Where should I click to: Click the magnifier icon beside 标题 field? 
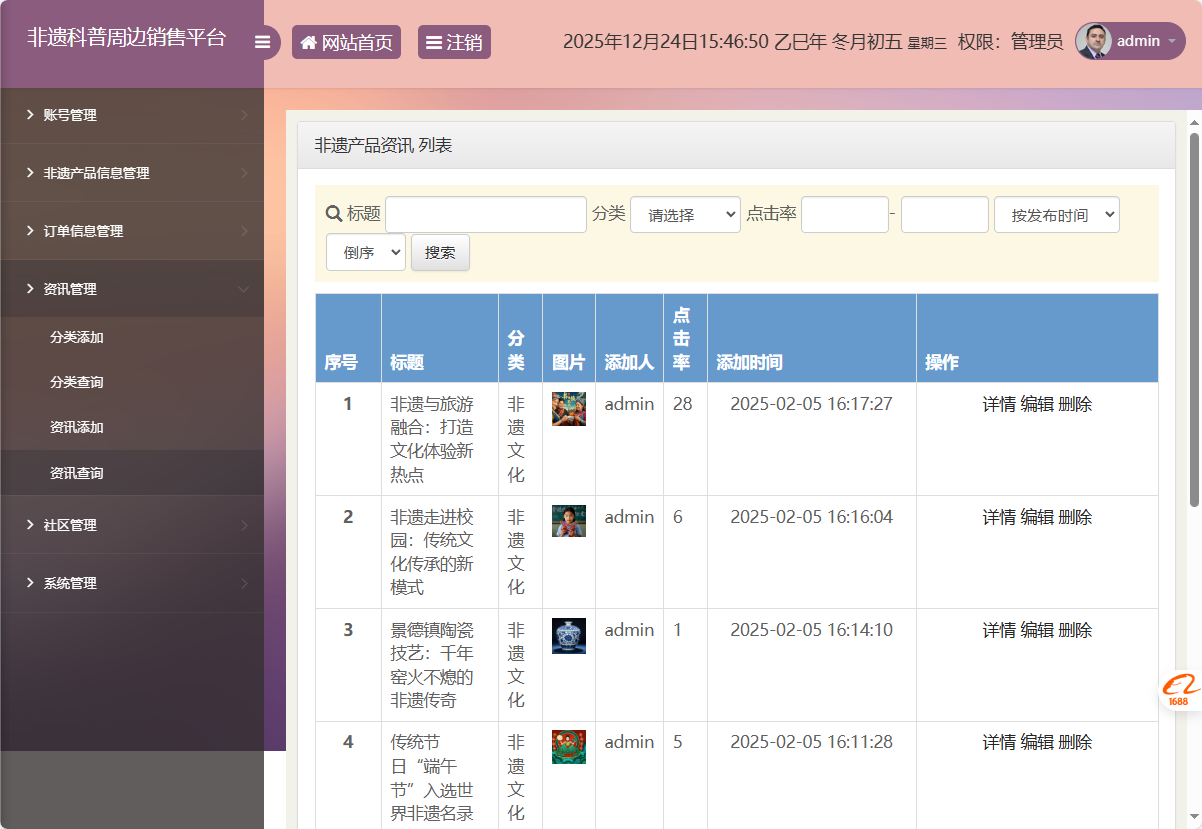[x=333, y=214]
